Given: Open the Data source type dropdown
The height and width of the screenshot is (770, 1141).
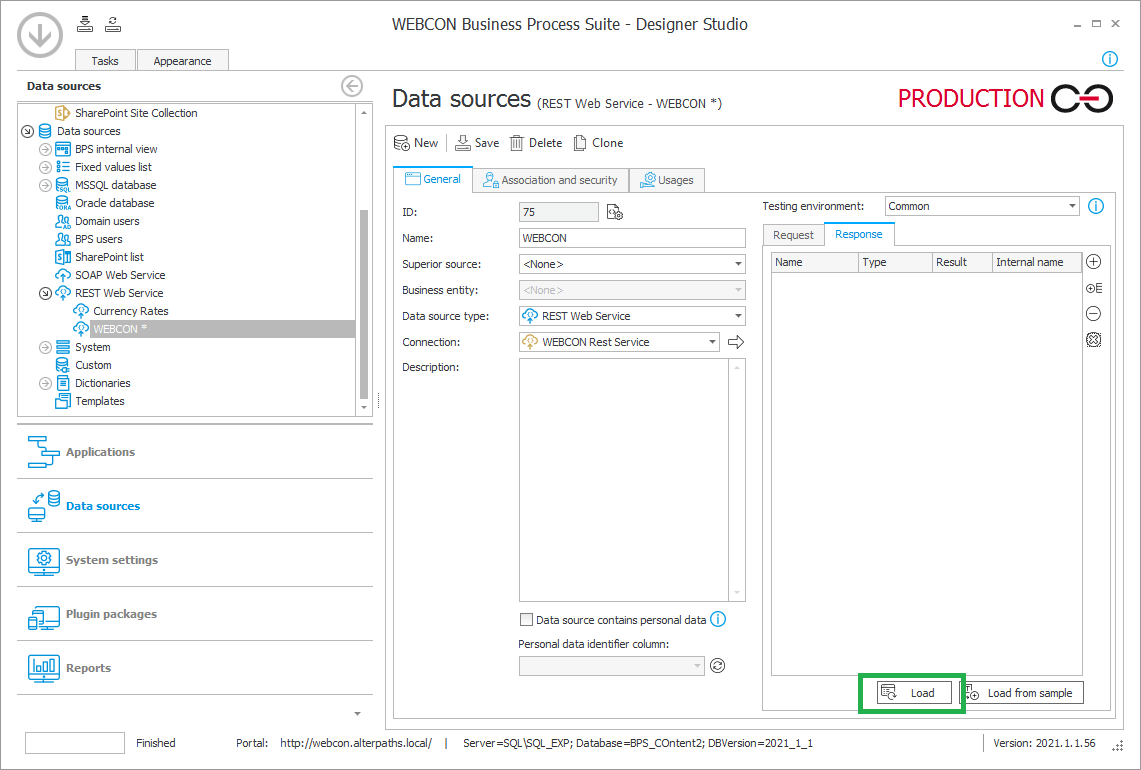Looking at the screenshot, I should pos(738,316).
